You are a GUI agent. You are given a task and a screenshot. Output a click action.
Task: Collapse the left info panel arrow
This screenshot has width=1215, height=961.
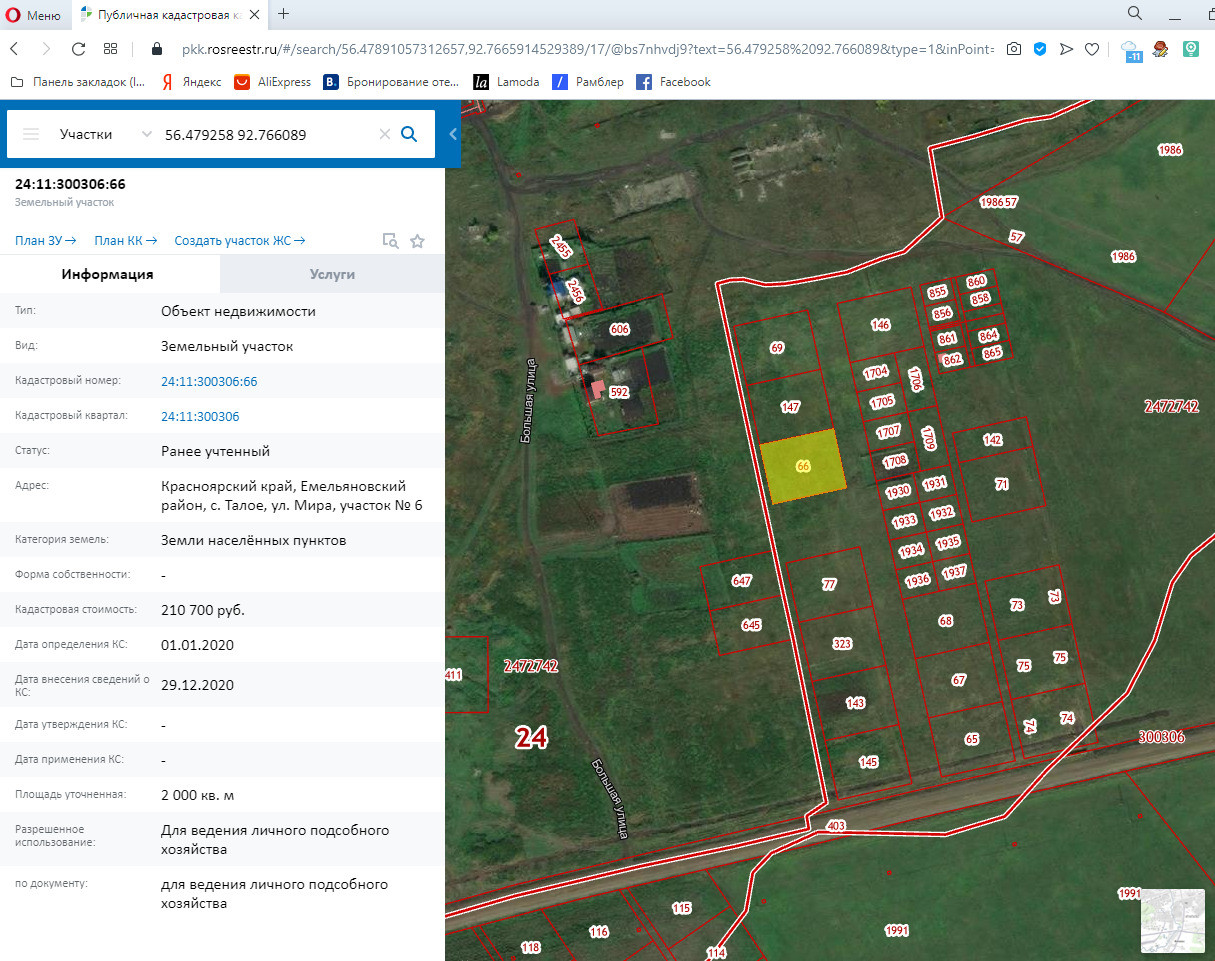tap(452, 134)
